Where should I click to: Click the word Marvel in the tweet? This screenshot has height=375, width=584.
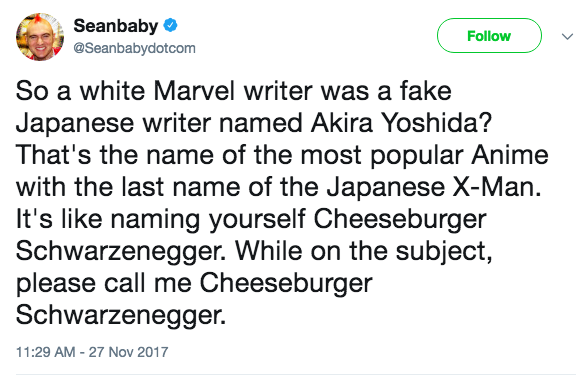pyautogui.click(x=194, y=91)
